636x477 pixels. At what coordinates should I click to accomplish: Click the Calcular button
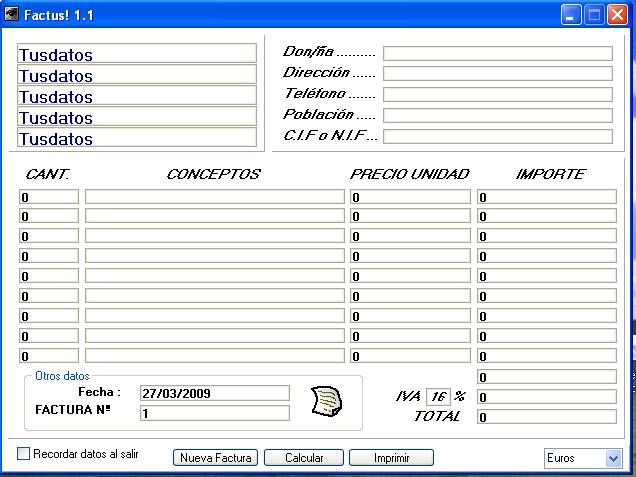pos(304,458)
